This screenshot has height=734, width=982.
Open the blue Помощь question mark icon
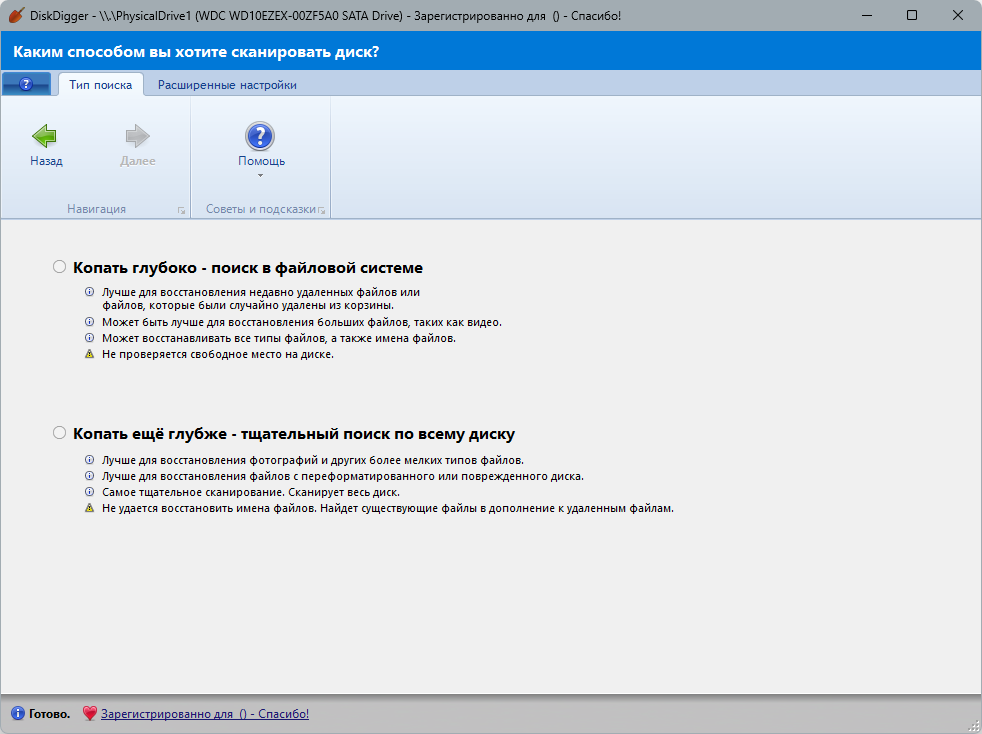[260, 136]
